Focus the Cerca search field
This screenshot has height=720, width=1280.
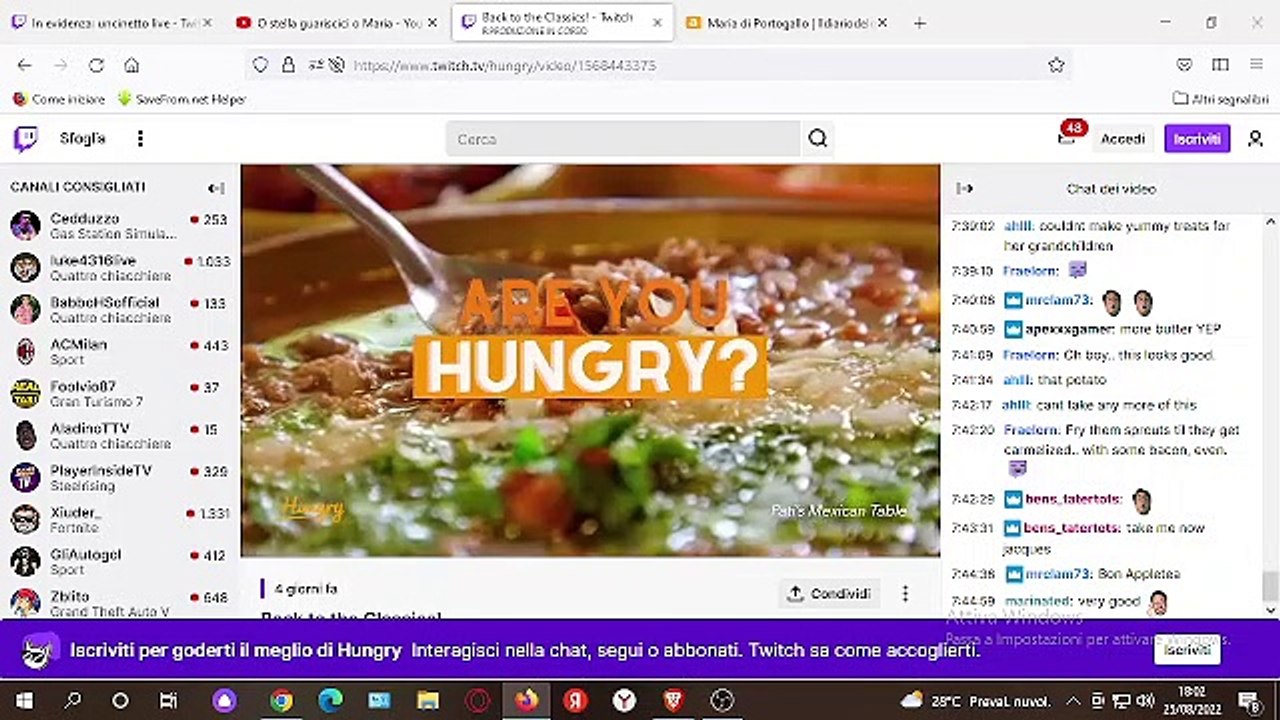[x=623, y=139]
